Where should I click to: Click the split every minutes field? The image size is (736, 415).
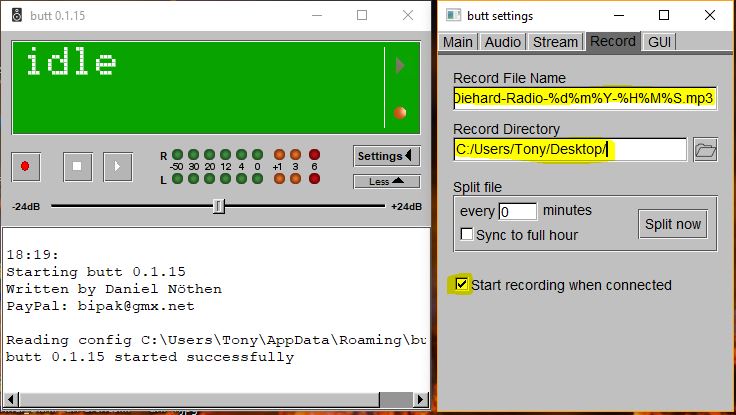517,211
